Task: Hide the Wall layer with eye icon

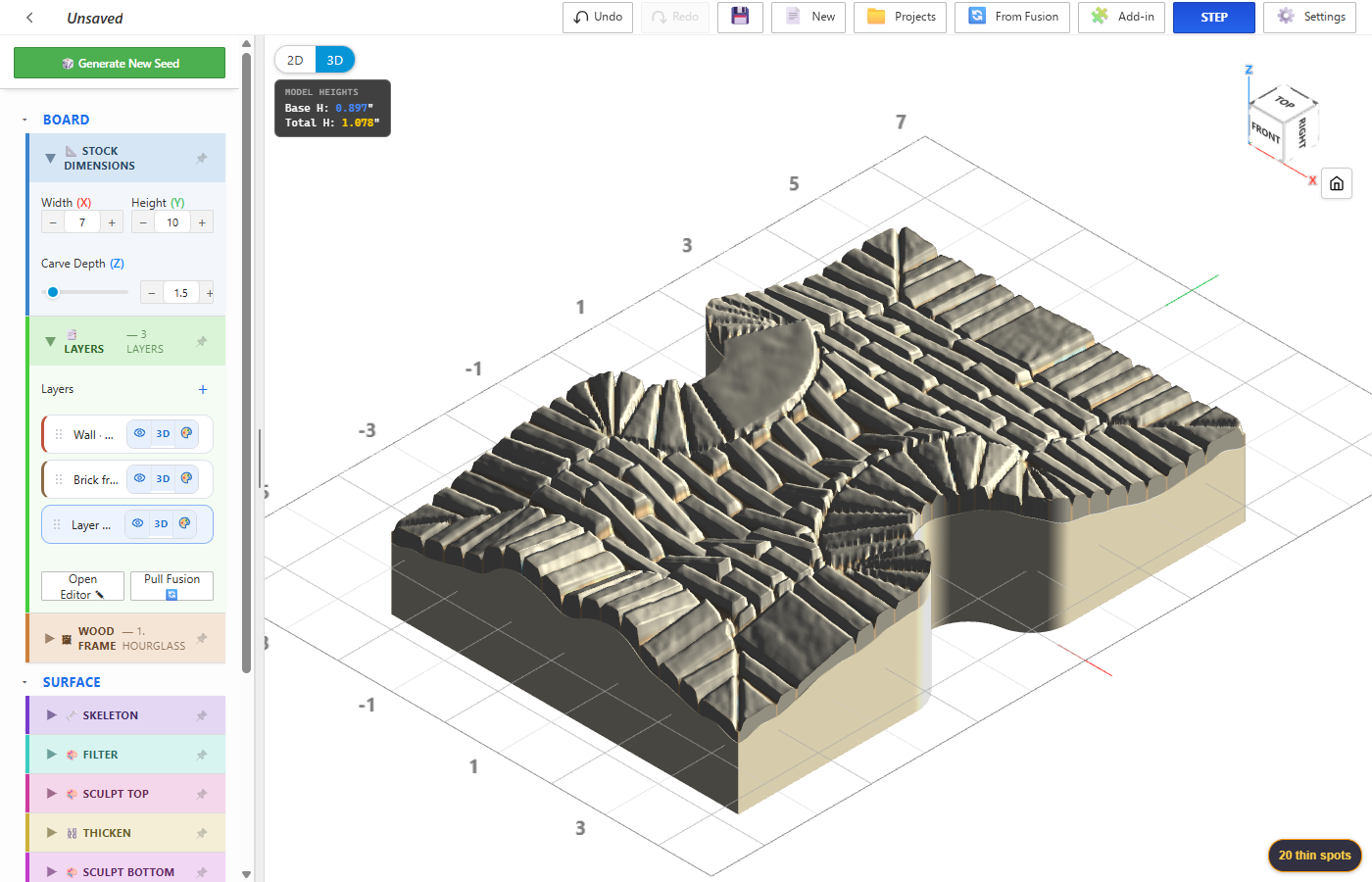Action: [139, 433]
